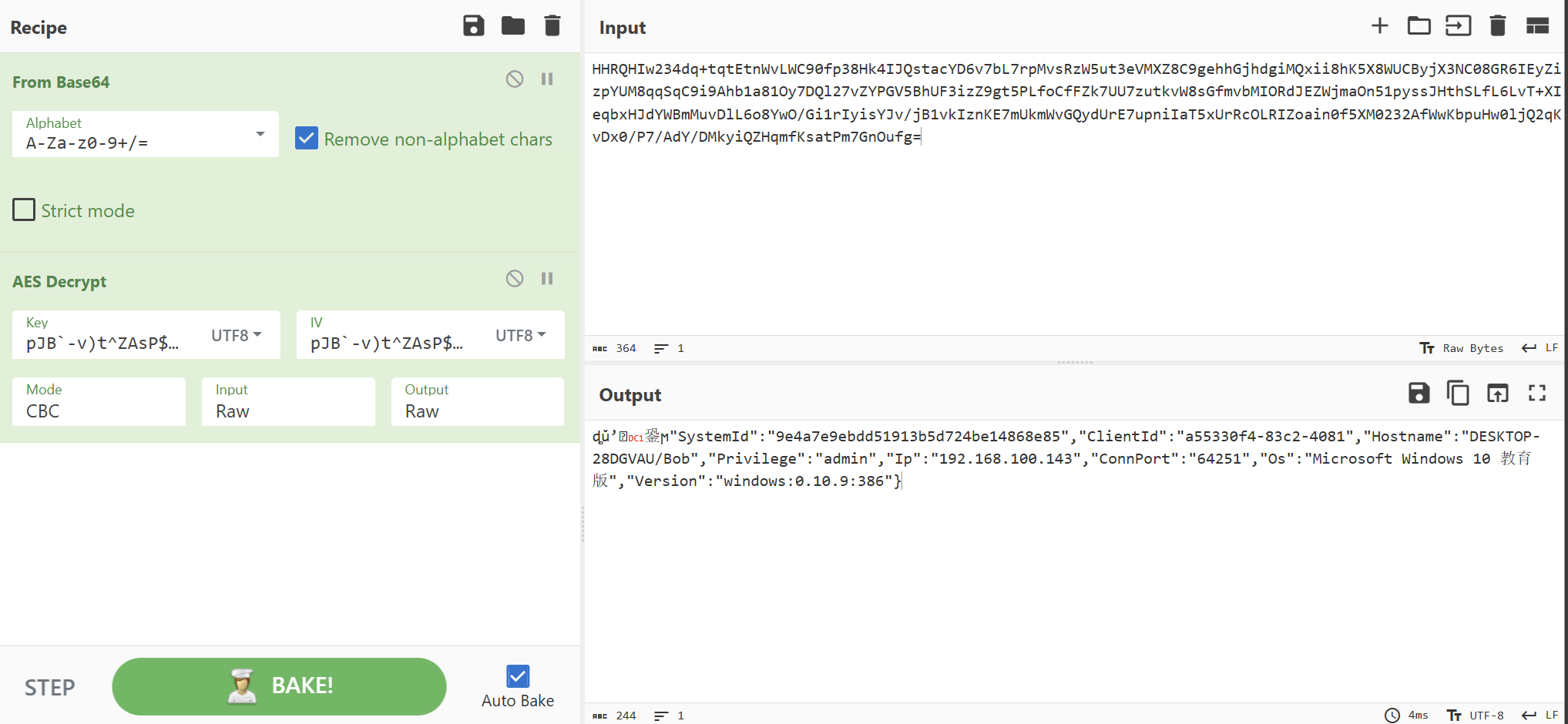
Task: Set breakpoint on AES Decrypt operation
Action: coord(547,278)
